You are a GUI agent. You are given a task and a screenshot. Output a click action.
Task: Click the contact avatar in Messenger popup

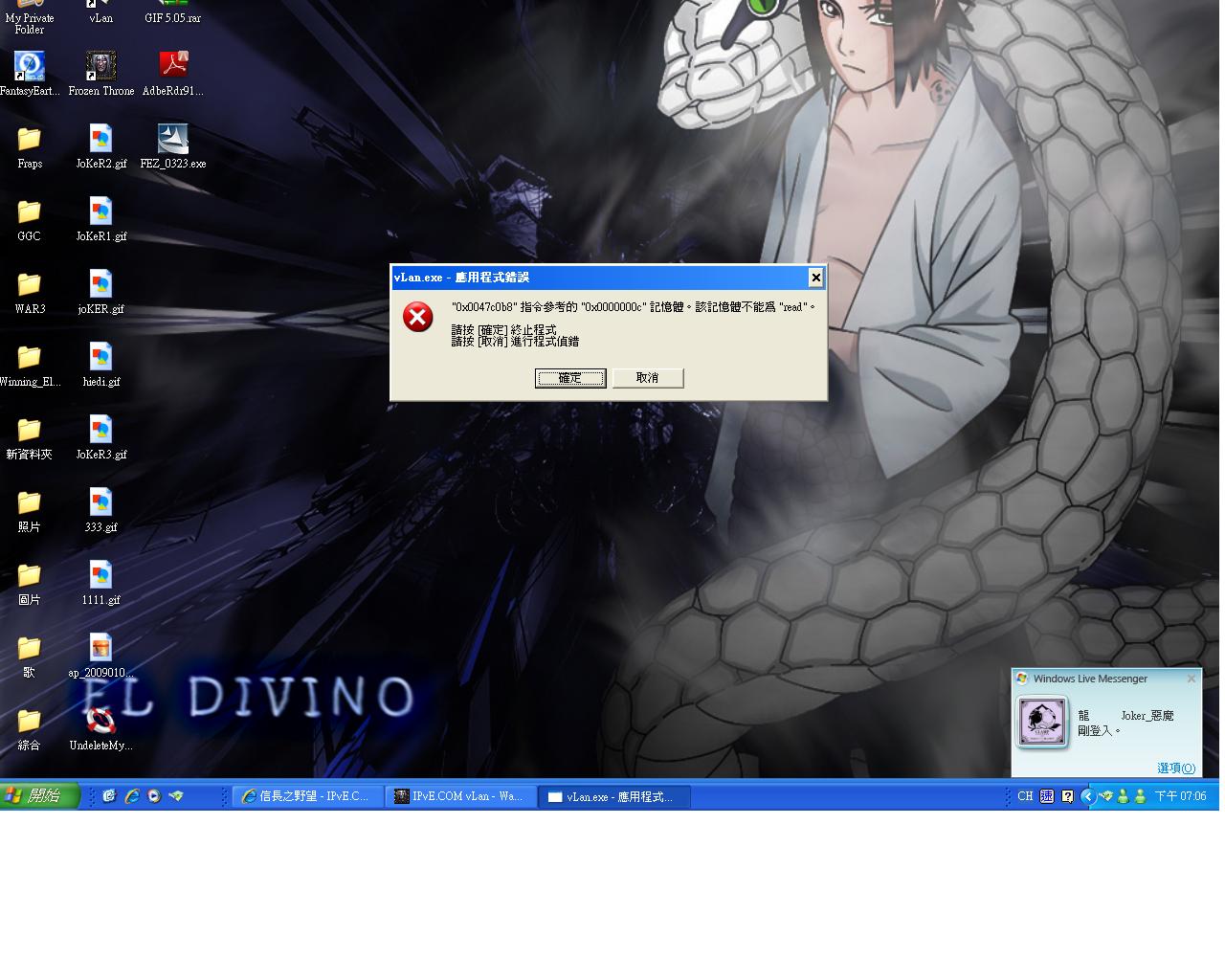pos(1042,722)
